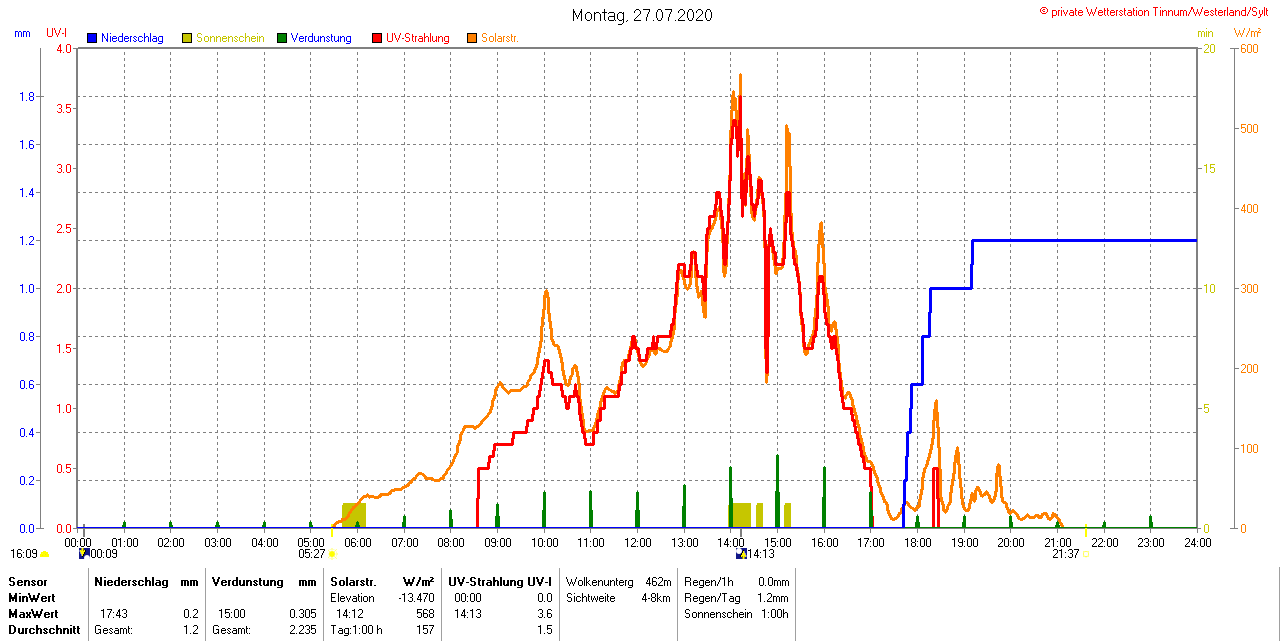Select the Solarstr. legend label

click(x=499, y=38)
